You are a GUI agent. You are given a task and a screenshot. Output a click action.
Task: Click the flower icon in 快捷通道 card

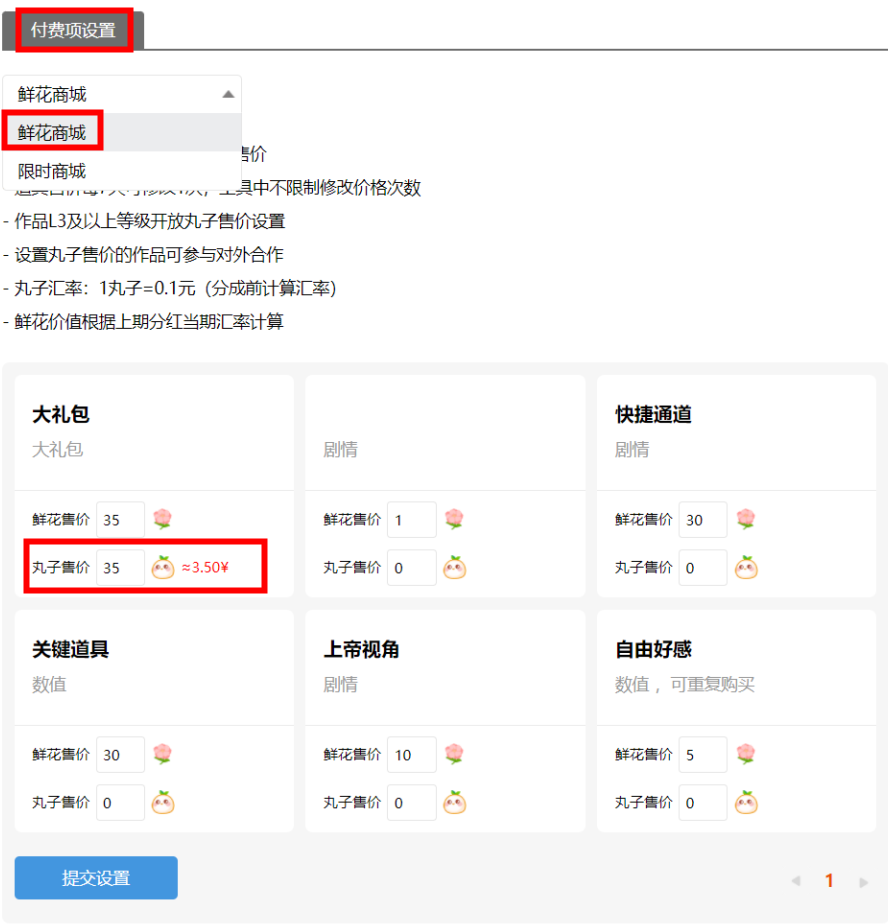(745, 519)
